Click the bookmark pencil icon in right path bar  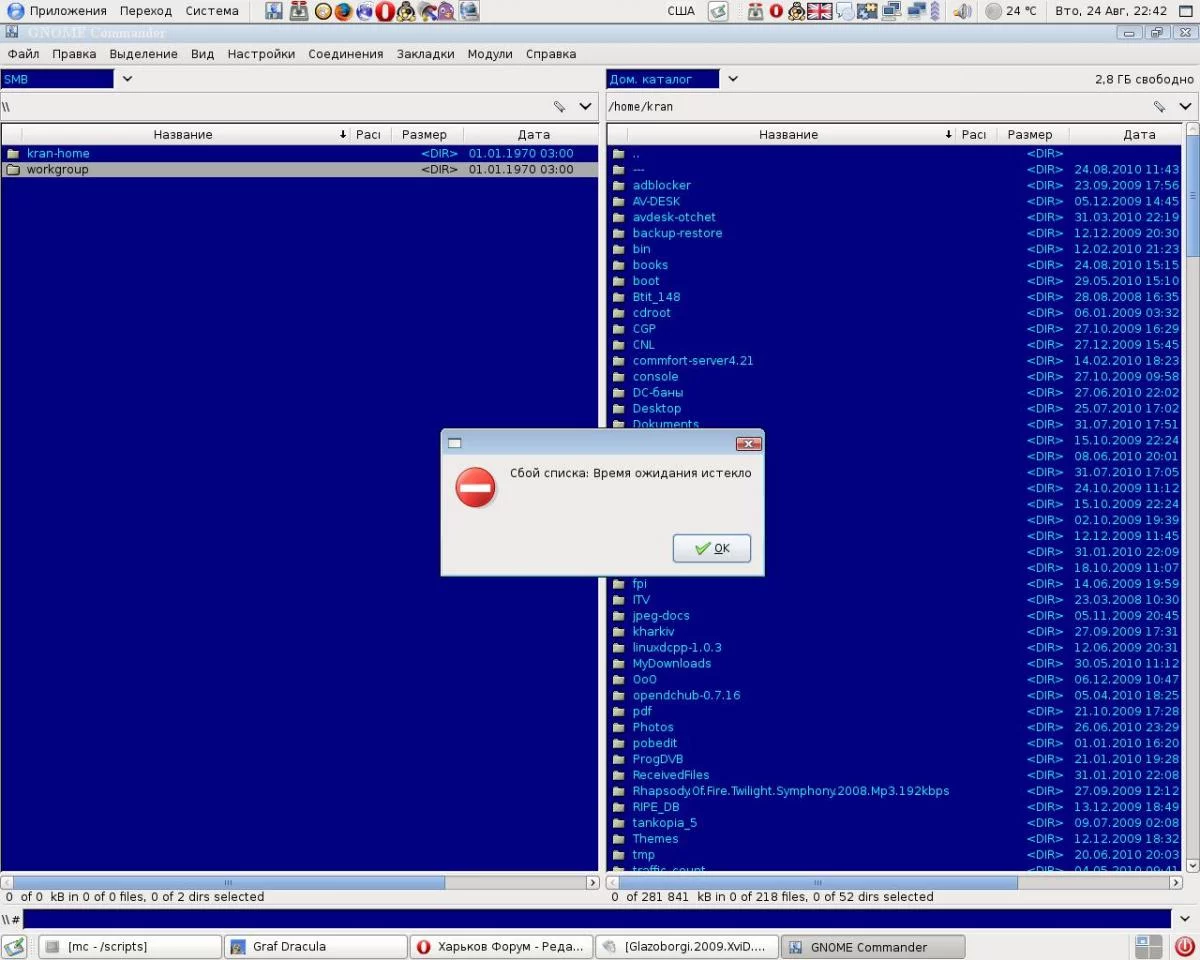(x=1159, y=106)
